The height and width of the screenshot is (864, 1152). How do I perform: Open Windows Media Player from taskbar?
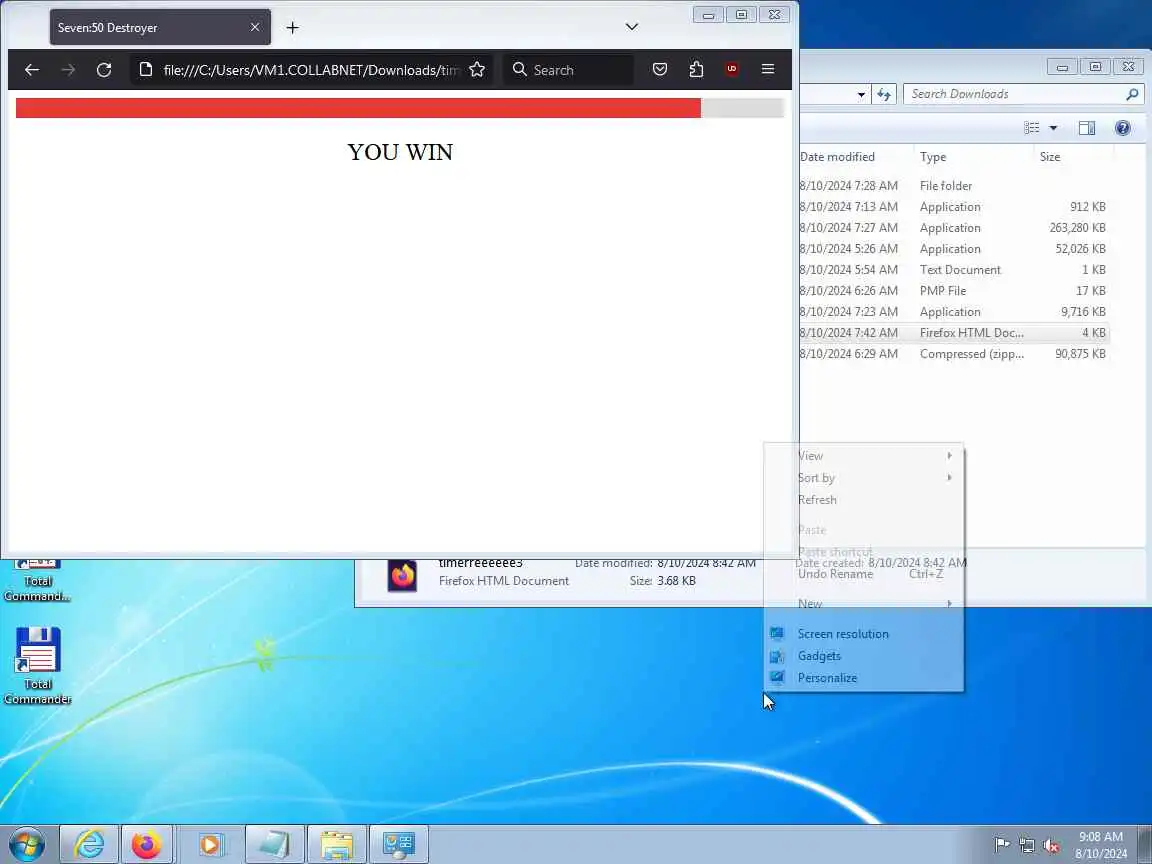click(210, 844)
